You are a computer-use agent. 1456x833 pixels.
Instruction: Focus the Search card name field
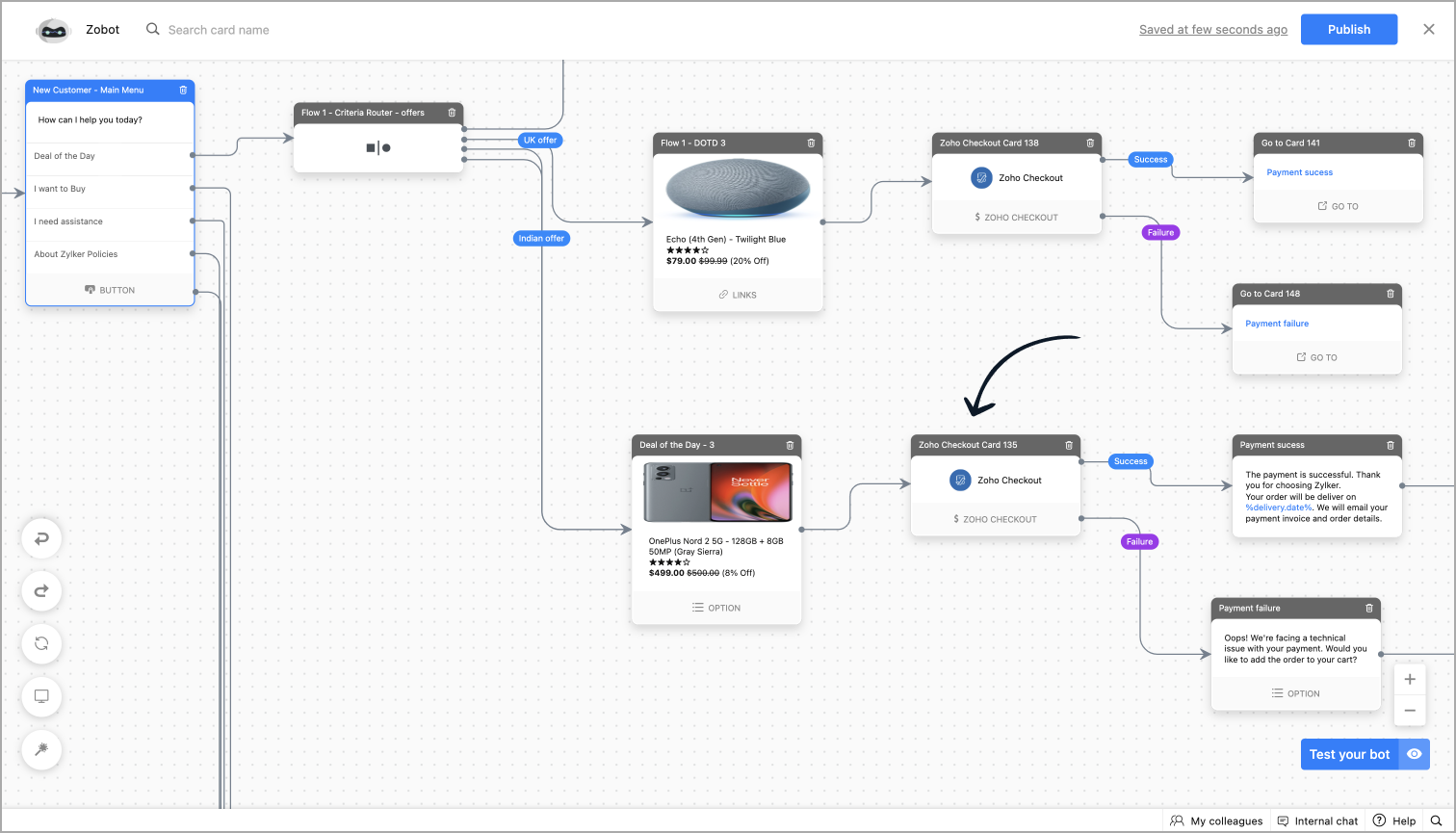[219, 30]
